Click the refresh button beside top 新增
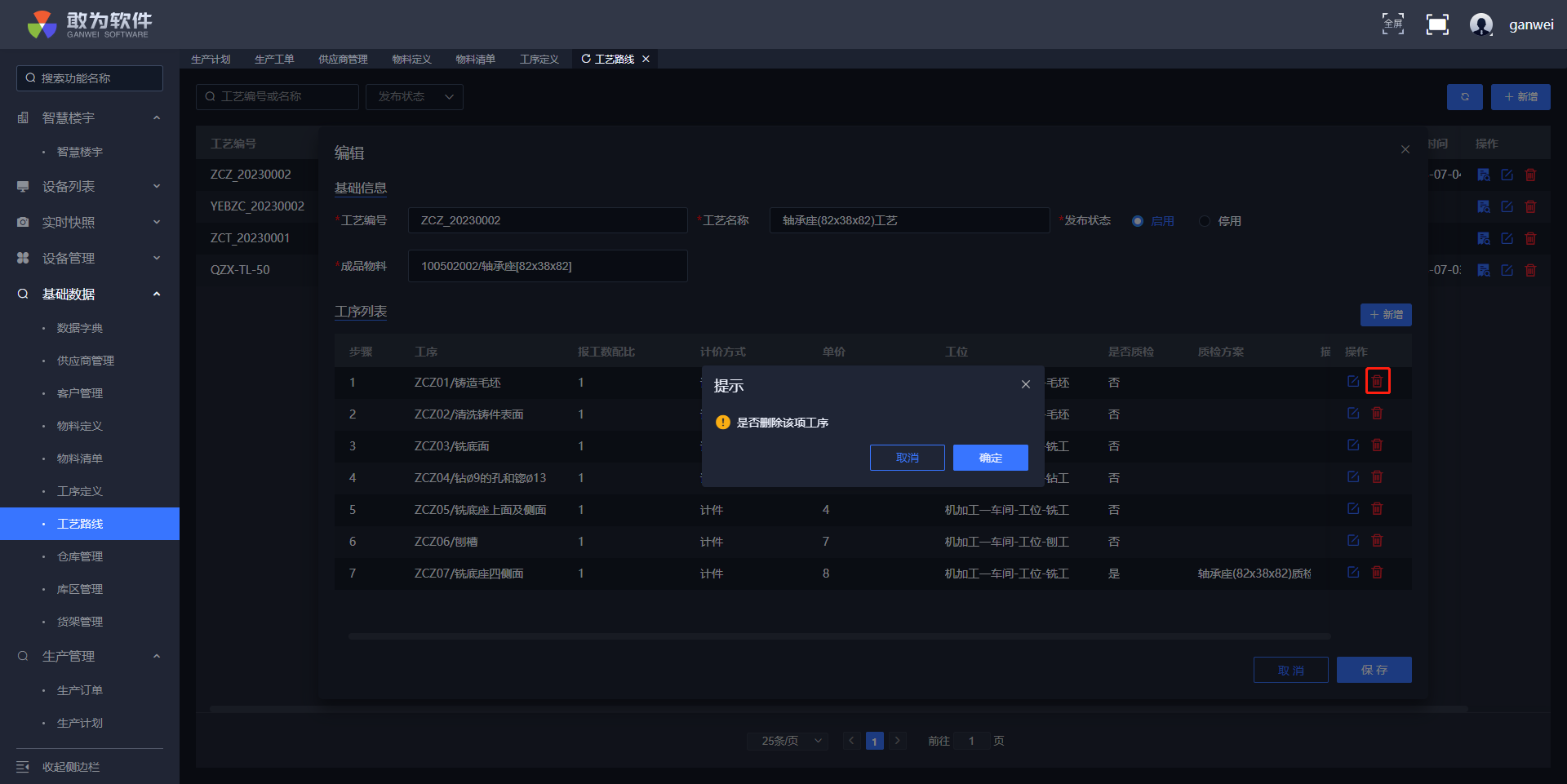Viewport: 1567px width, 784px height. click(1464, 97)
